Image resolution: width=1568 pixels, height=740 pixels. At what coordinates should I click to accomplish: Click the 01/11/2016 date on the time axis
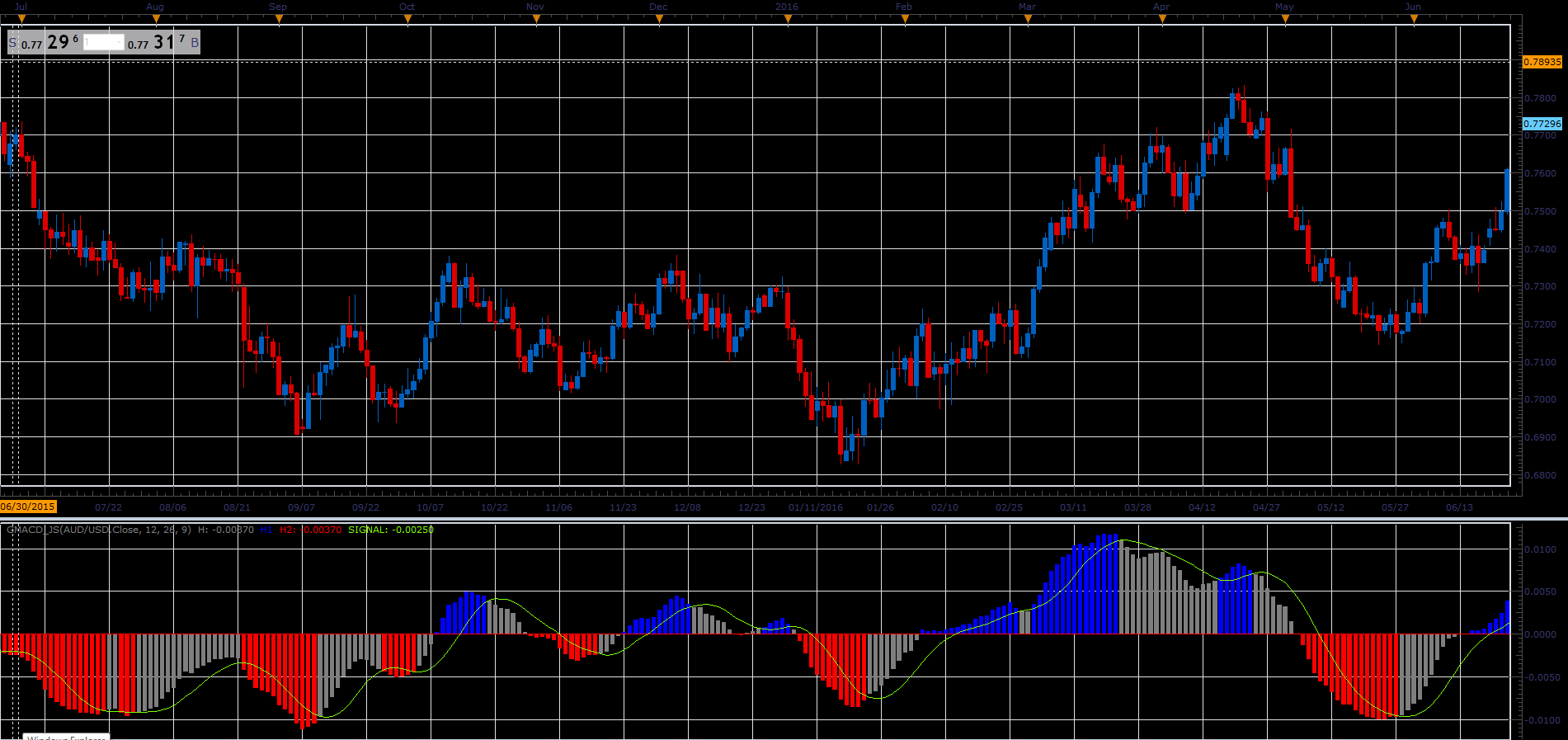point(816,507)
